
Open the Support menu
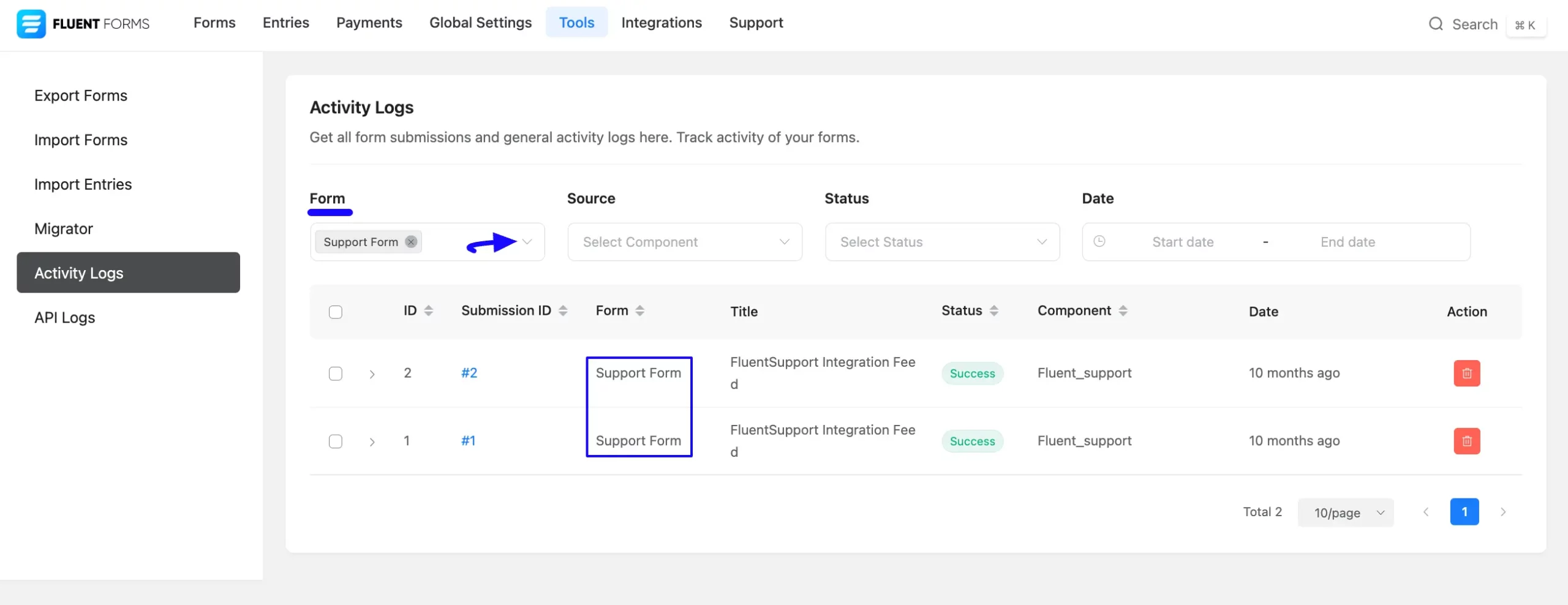click(756, 23)
